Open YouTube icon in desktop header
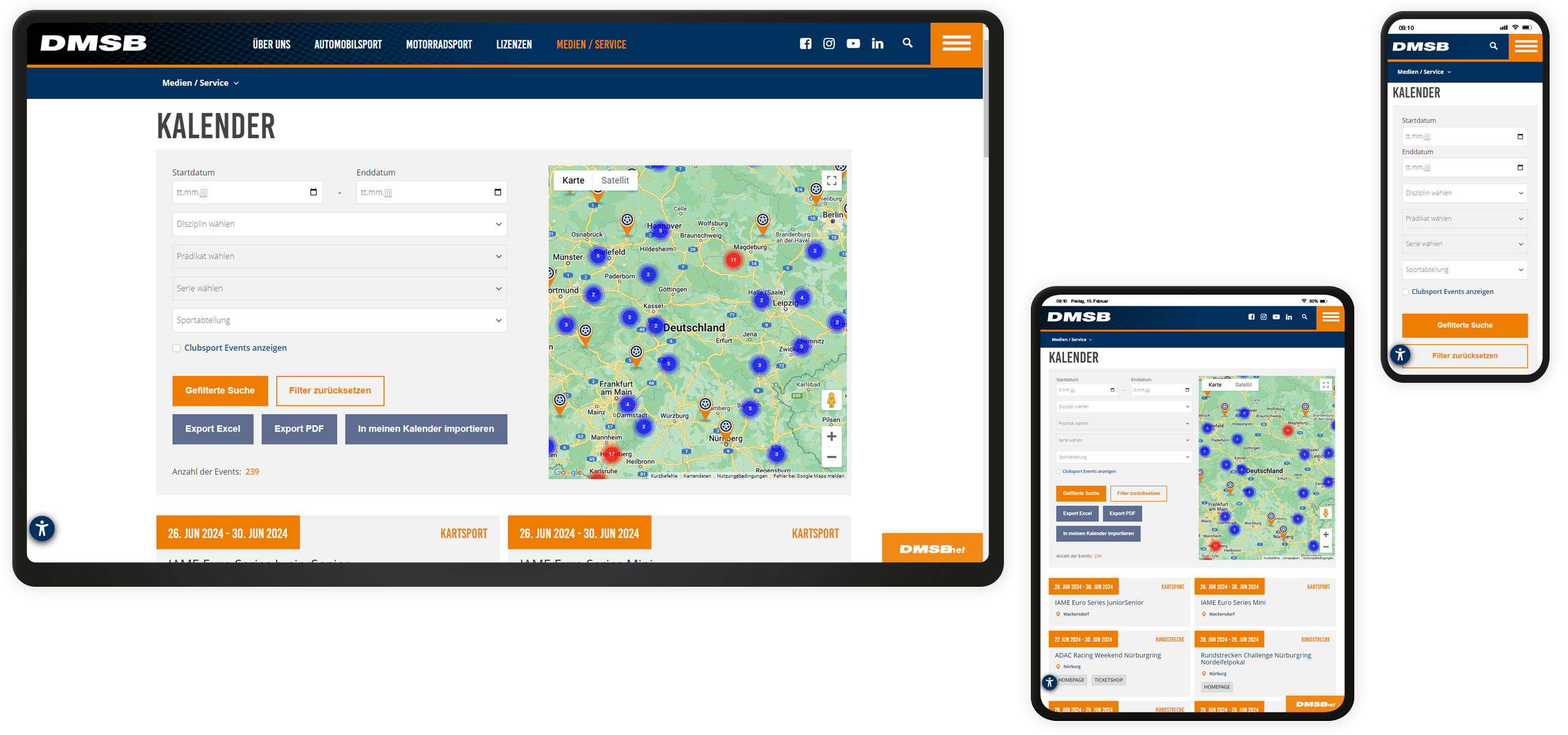The height and width of the screenshot is (735, 1568). (x=853, y=43)
